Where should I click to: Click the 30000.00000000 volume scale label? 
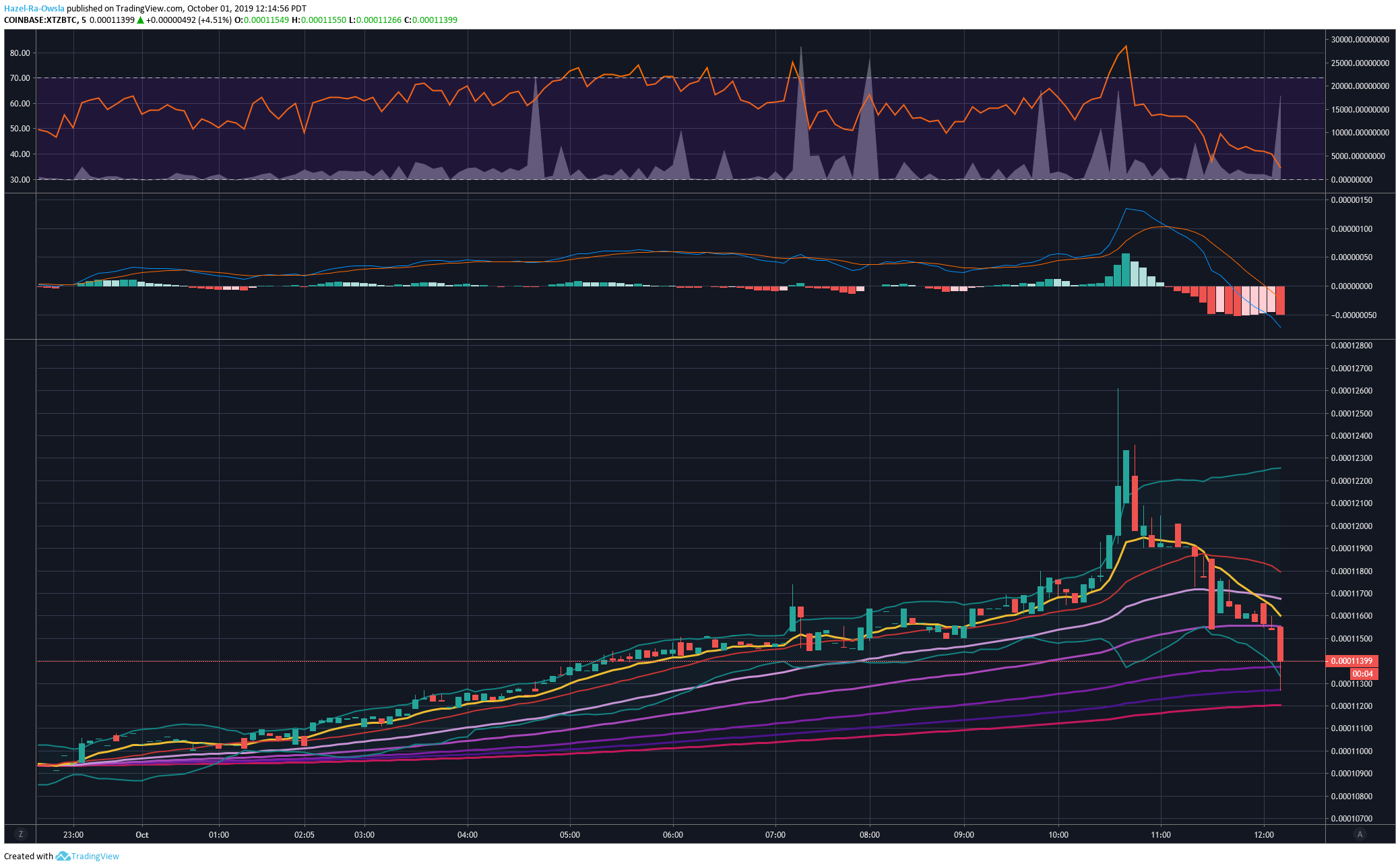[x=1360, y=40]
